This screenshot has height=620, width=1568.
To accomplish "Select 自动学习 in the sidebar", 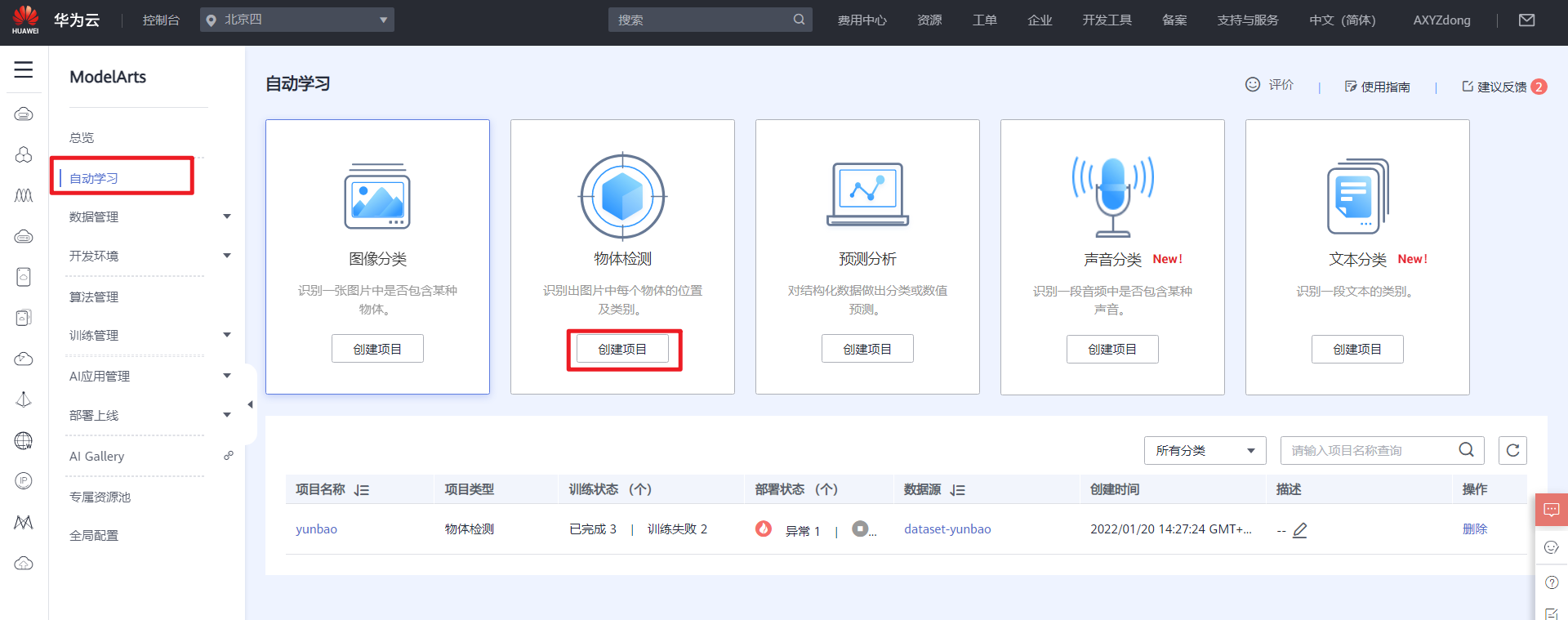I will (x=94, y=178).
